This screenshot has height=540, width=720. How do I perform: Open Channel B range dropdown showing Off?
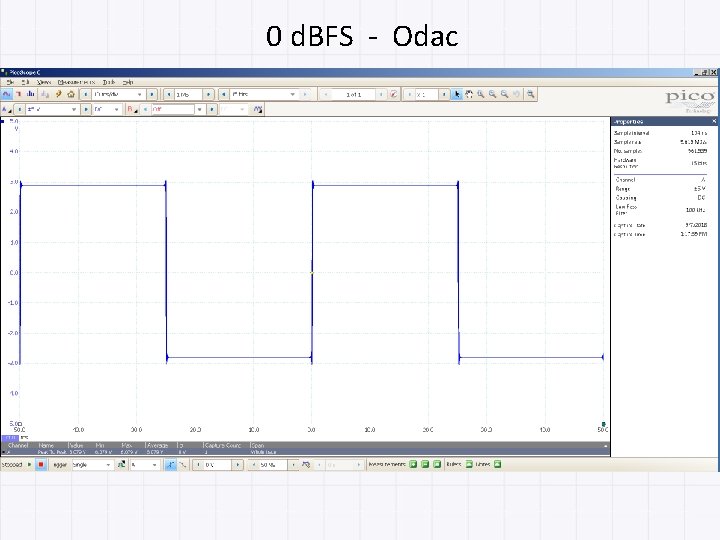(x=177, y=109)
